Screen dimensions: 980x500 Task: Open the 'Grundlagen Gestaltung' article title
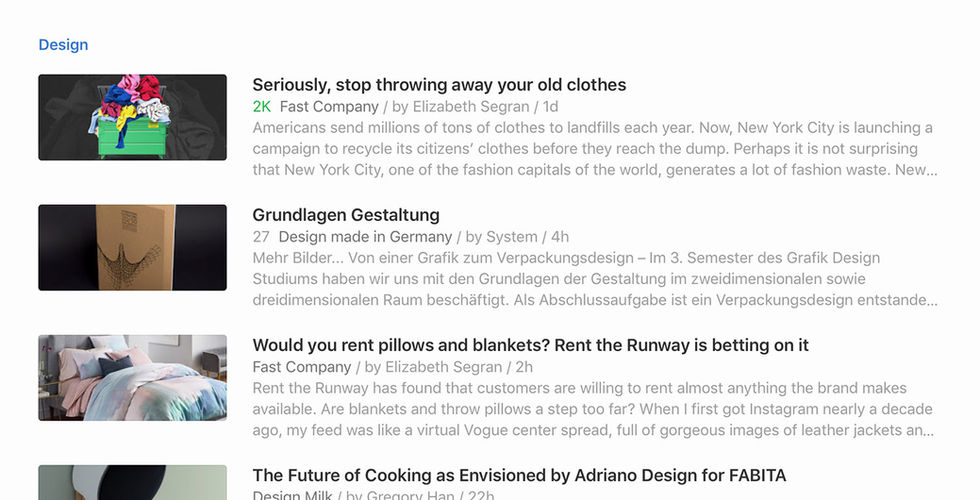[346, 215]
